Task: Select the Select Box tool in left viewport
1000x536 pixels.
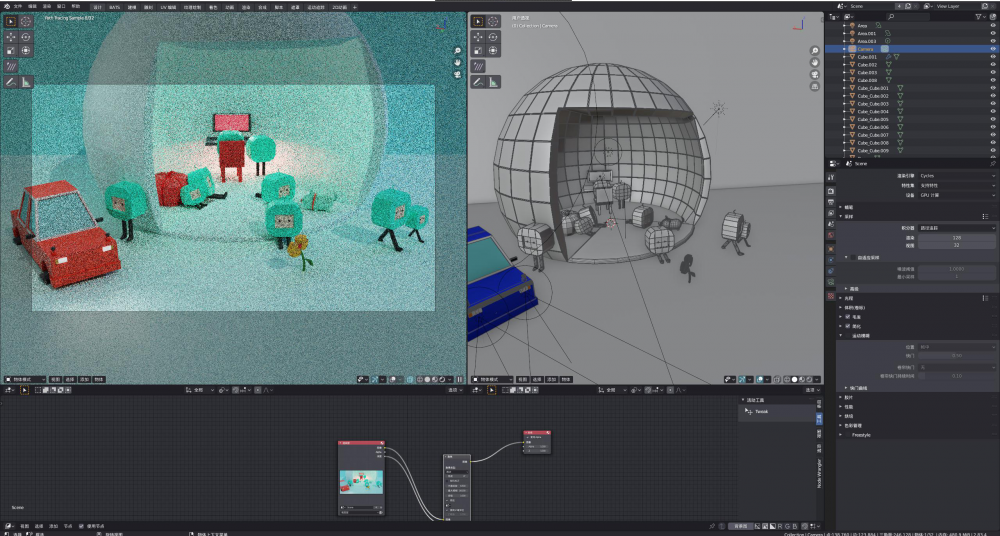Action: [x=11, y=21]
